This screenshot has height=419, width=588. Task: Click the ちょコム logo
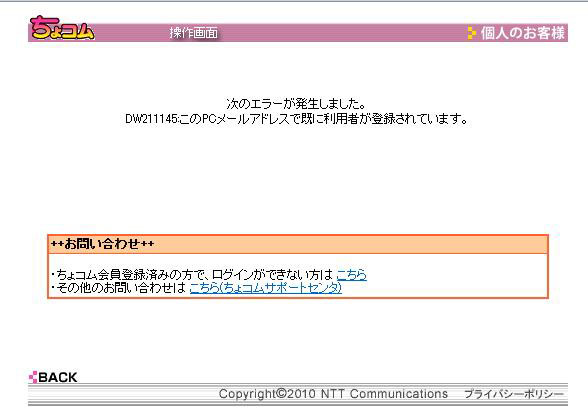[x=62, y=28]
